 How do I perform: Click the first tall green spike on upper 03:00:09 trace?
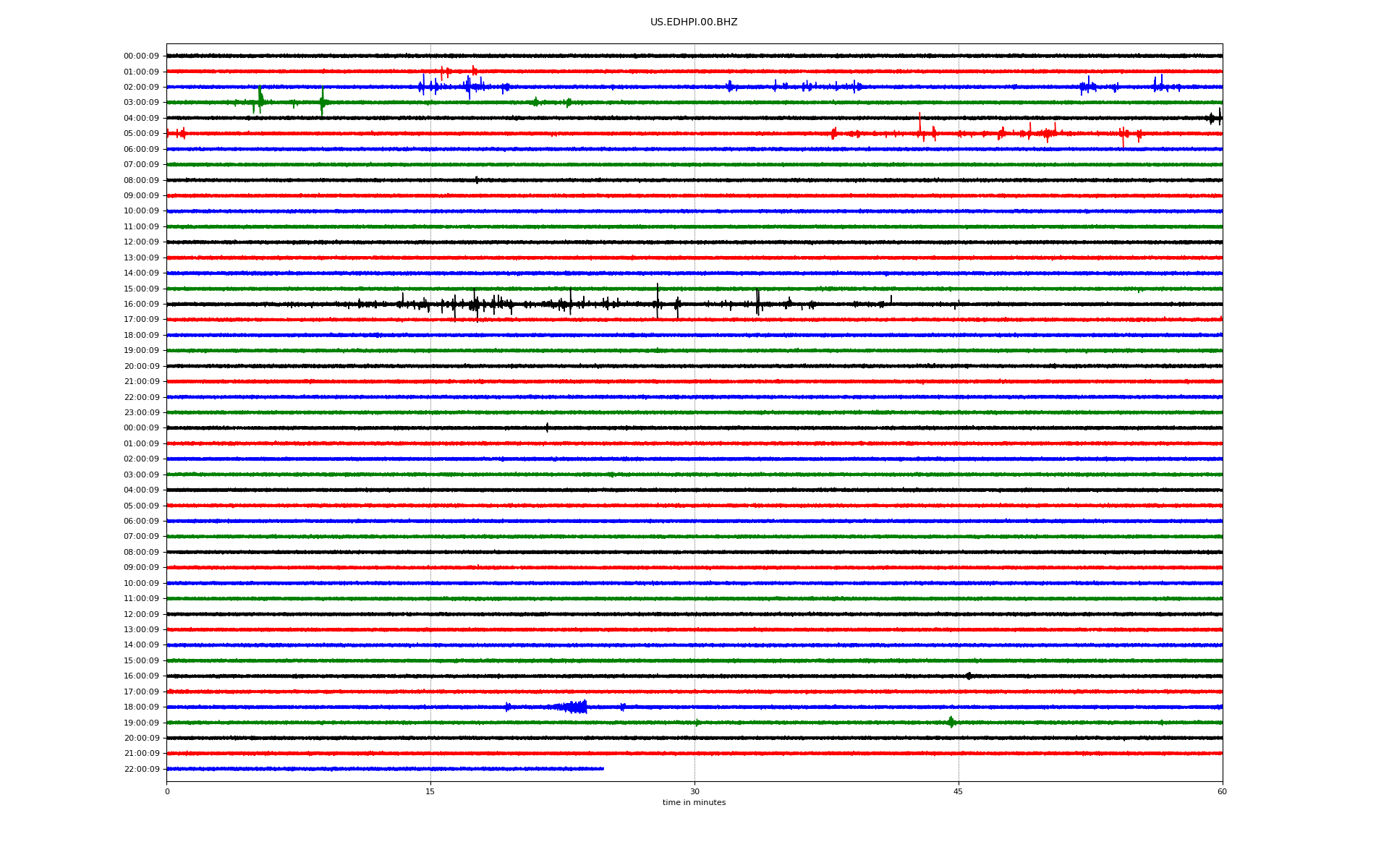click(260, 99)
